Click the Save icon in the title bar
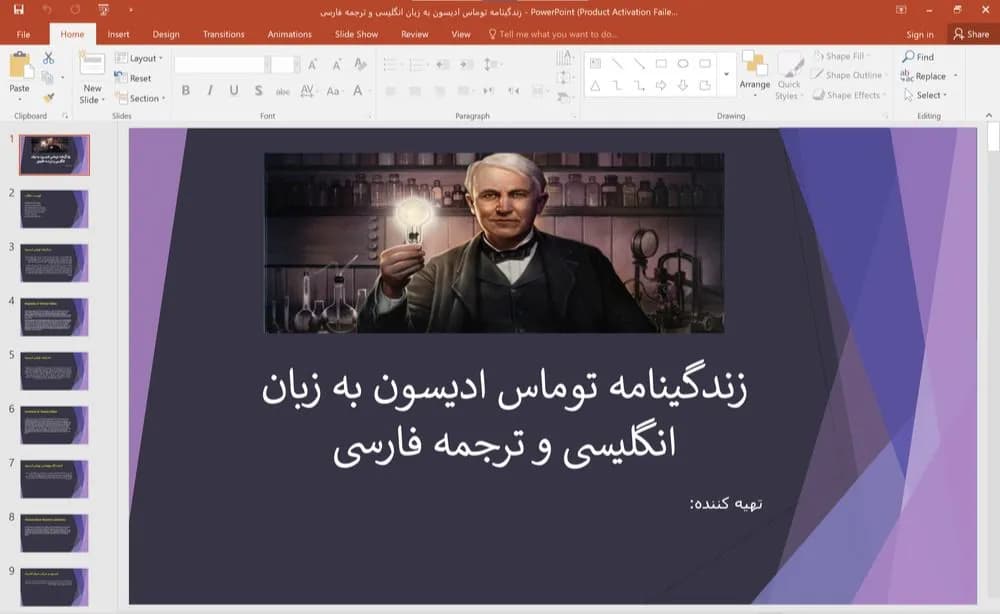The width and height of the screenshot is (1000, 614). pyautogui.click(x=18, y=10)
